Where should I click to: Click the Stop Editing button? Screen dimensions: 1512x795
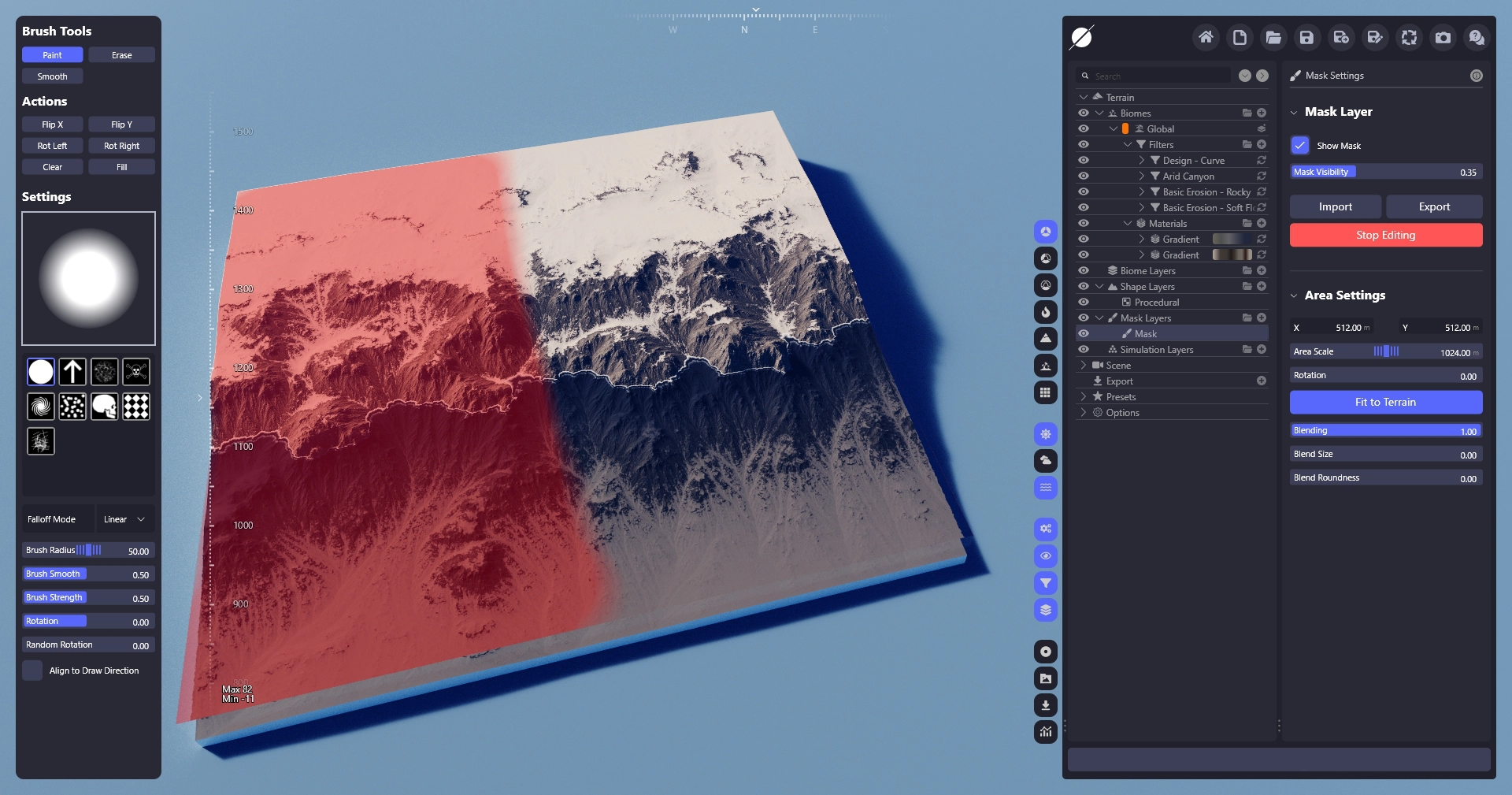[1385, 235]
